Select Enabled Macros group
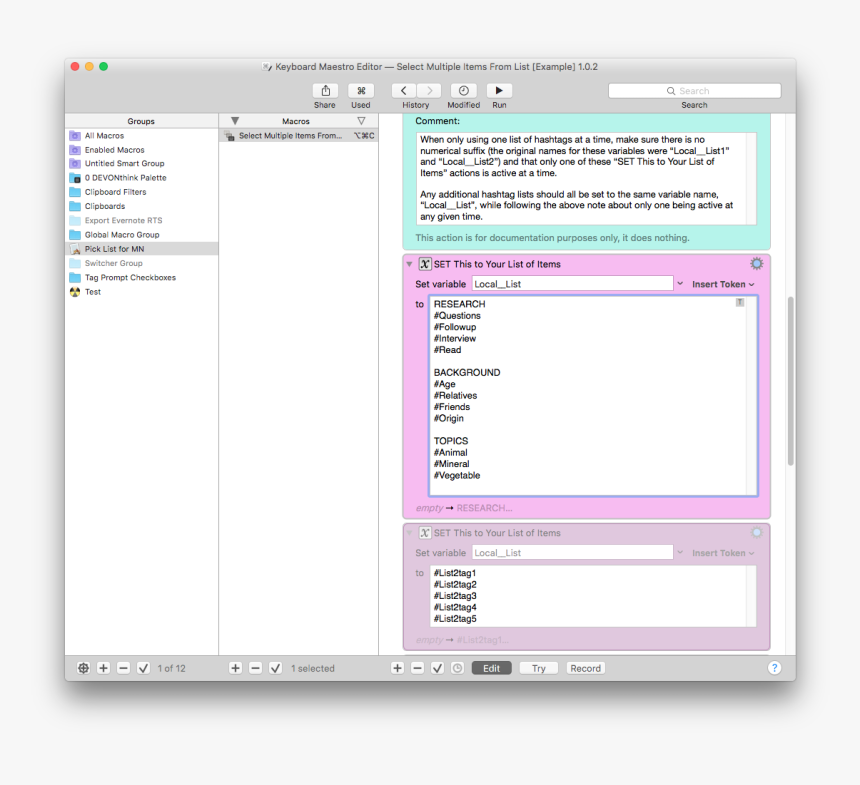 142,150
